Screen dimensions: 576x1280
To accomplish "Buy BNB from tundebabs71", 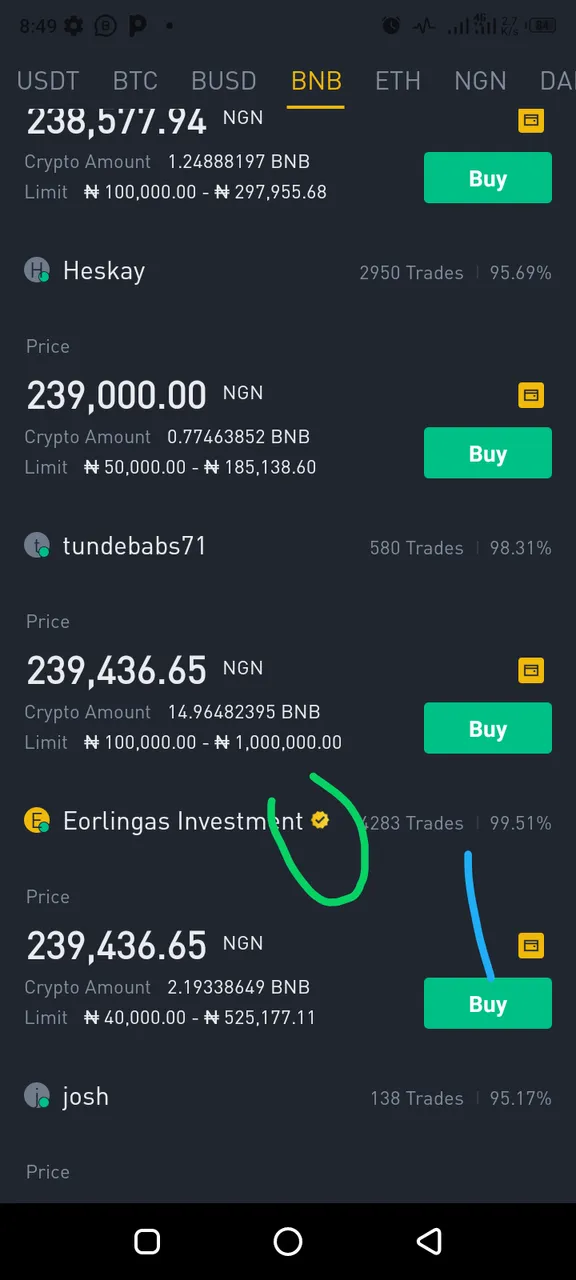I will [x=488, y=728].
